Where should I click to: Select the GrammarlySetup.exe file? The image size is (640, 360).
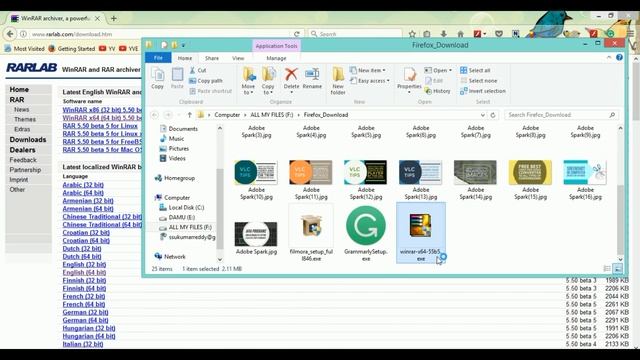tap(366, 233)
